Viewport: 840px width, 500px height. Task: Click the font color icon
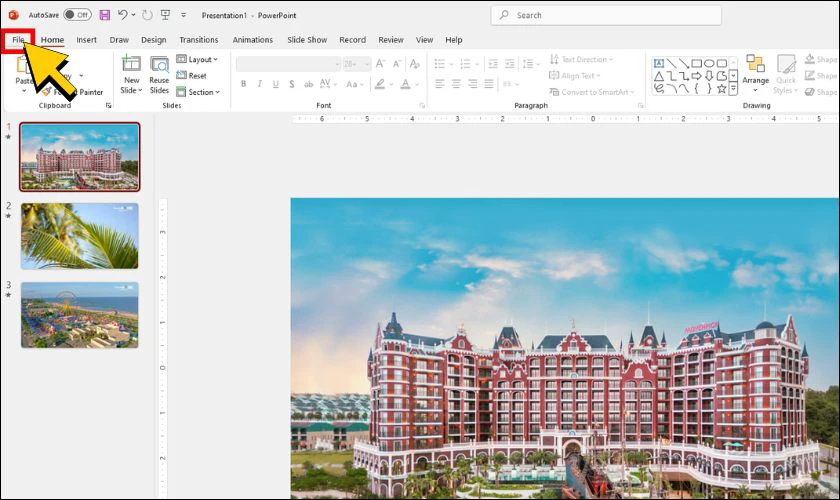coord(406,84)
